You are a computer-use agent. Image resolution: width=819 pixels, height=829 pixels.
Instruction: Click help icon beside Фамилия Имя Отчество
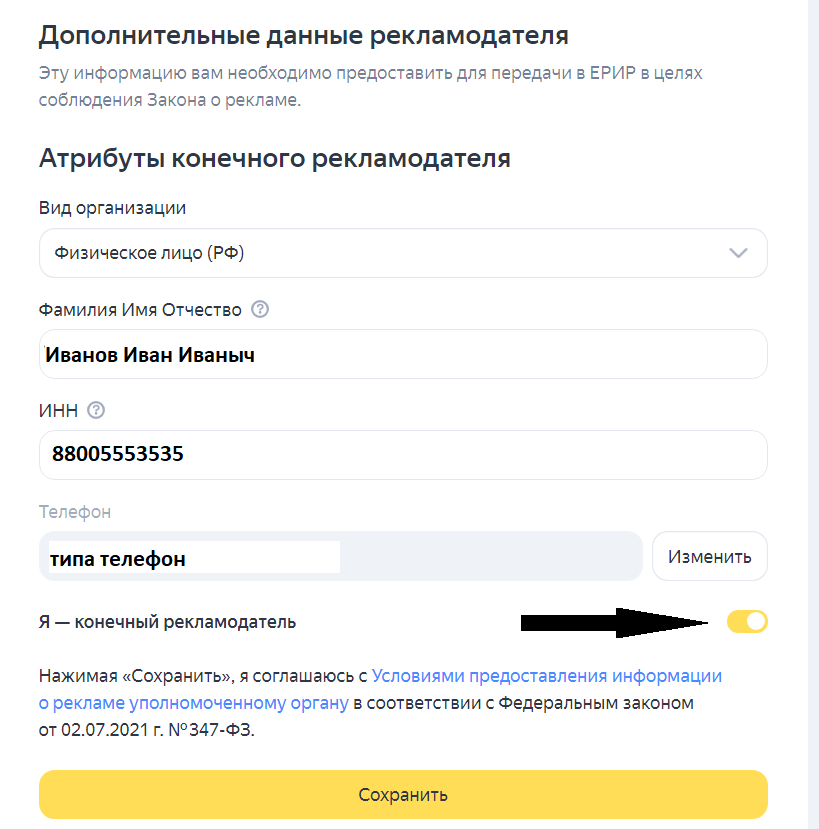point(260,310)
